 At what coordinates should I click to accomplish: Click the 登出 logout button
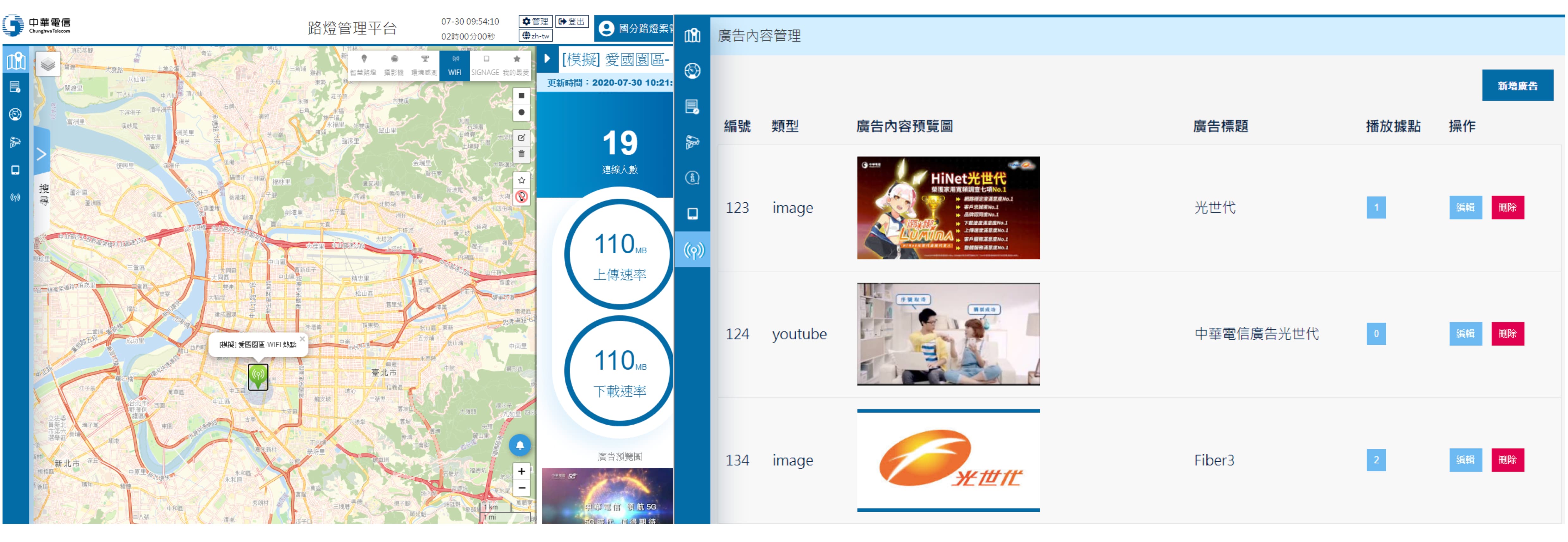point(572,21)
